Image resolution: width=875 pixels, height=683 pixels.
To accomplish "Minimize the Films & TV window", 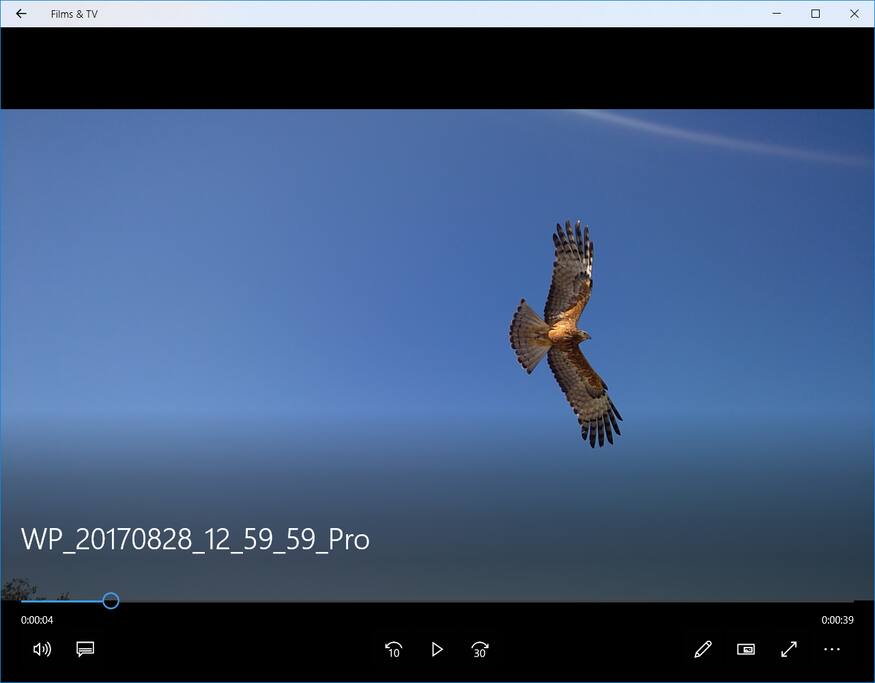I will coord(776,14).
